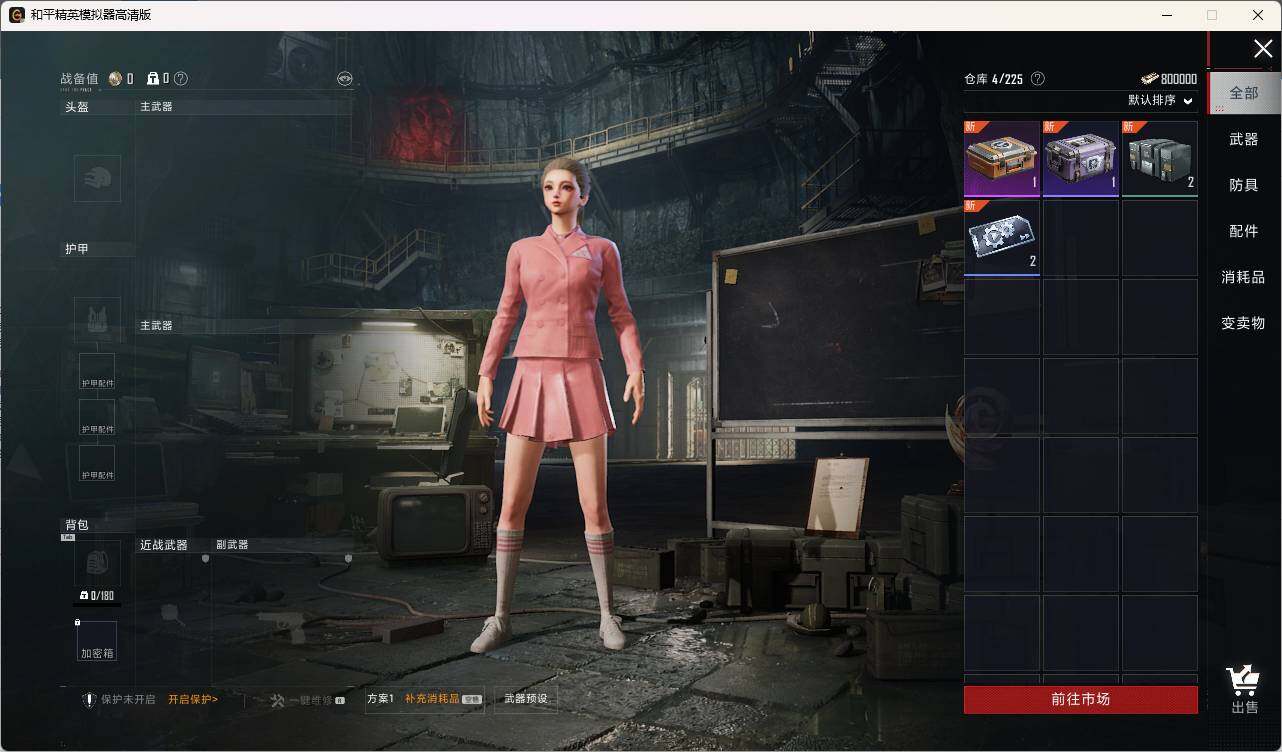Viewport: 1282px width, 752px height.
Task: Click the character model in pink suit
Action: (x=560, y=405)
